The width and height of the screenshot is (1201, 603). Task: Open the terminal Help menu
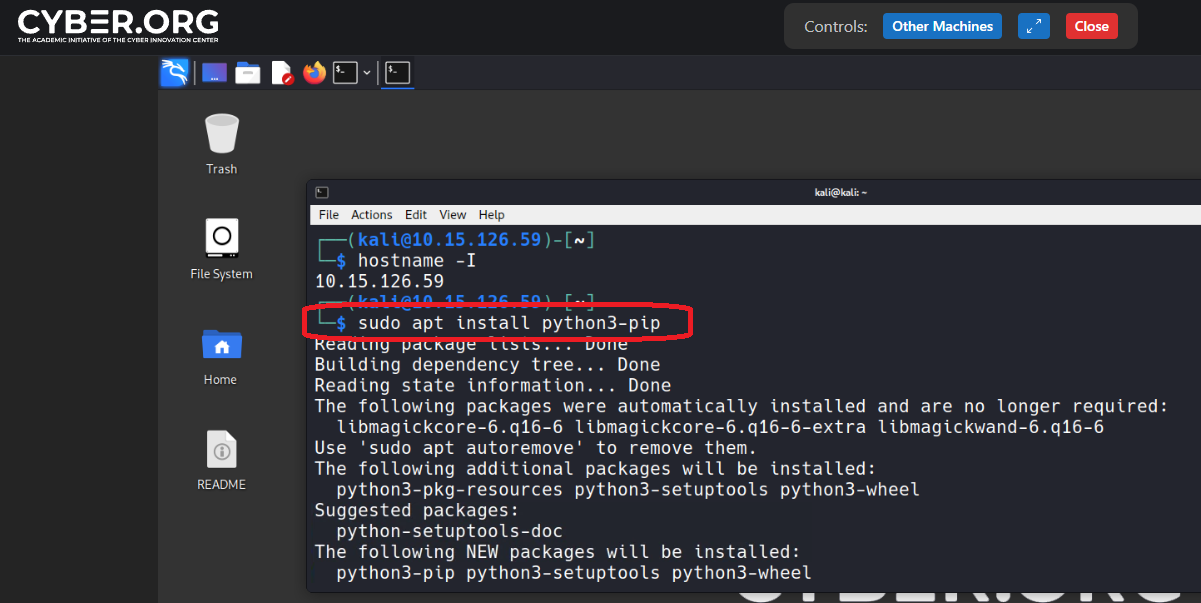[x=492, y=215]
